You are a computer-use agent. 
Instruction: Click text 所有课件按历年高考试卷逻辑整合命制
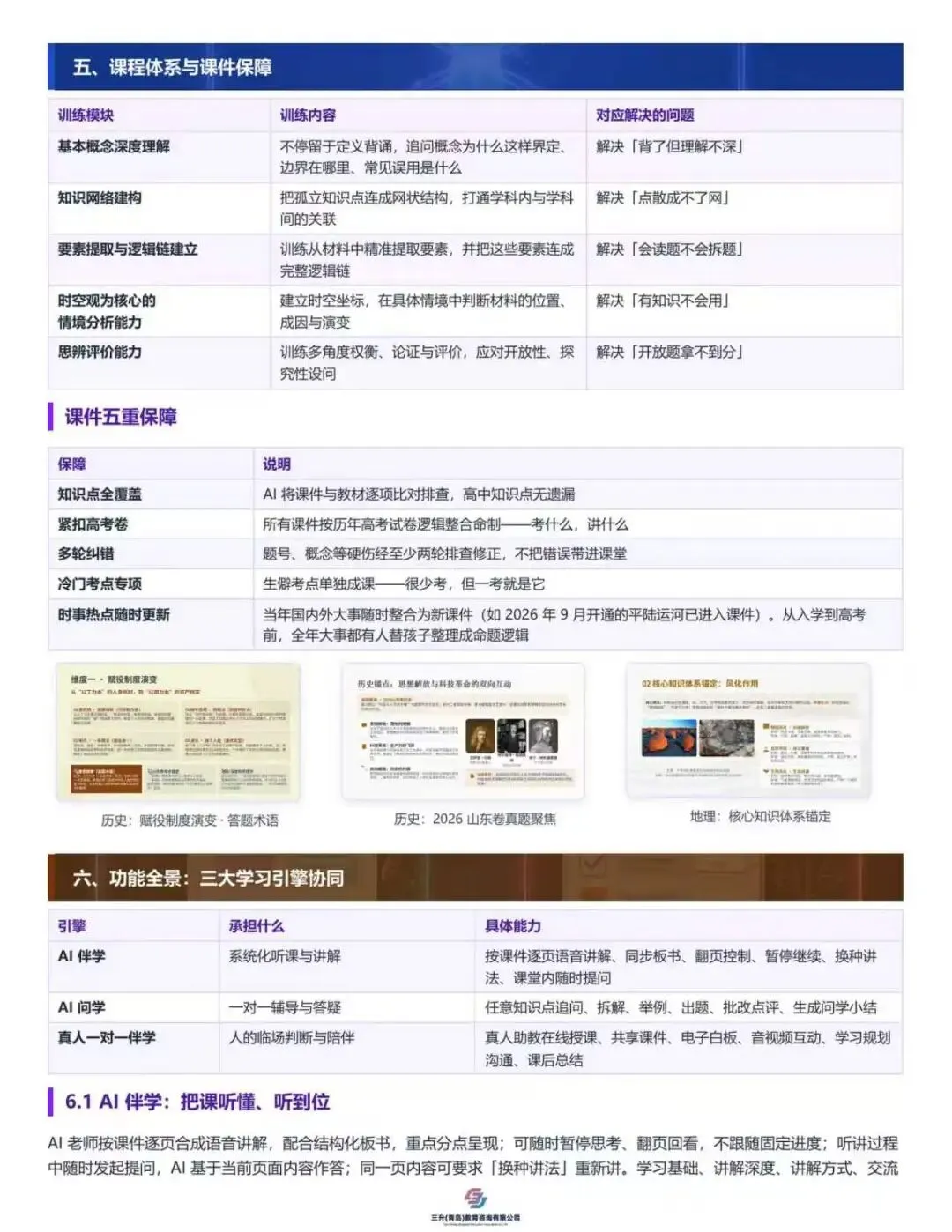(x=382, y=524)
